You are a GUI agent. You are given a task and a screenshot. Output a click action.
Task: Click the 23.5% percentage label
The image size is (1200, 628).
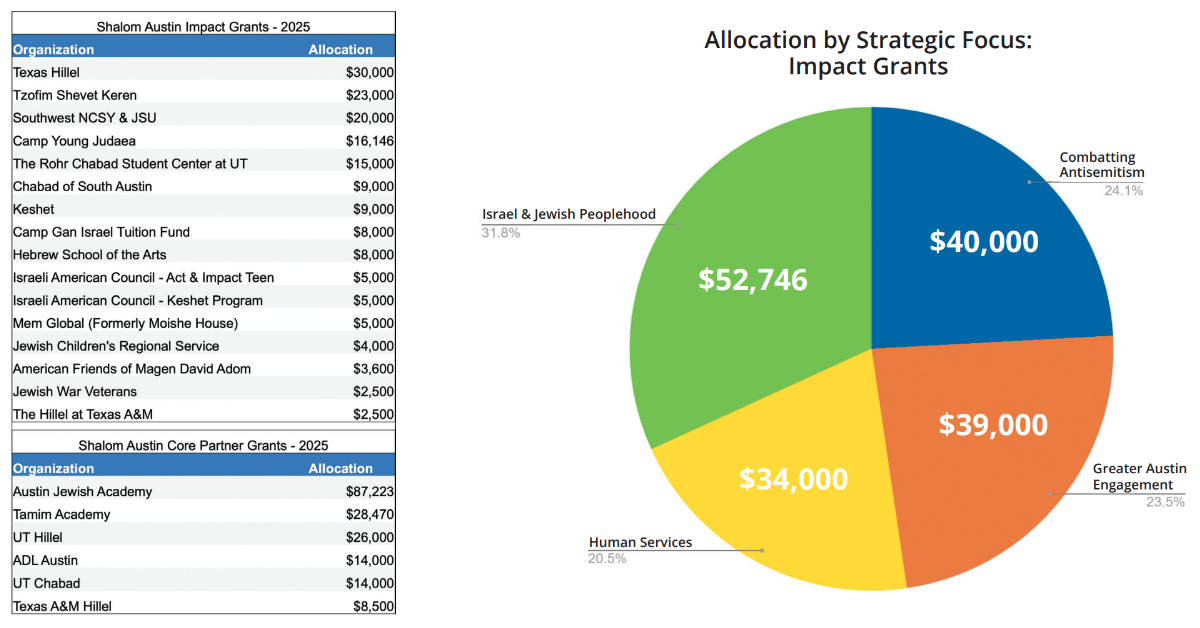pyautogui.click(x=1165, y=502)
